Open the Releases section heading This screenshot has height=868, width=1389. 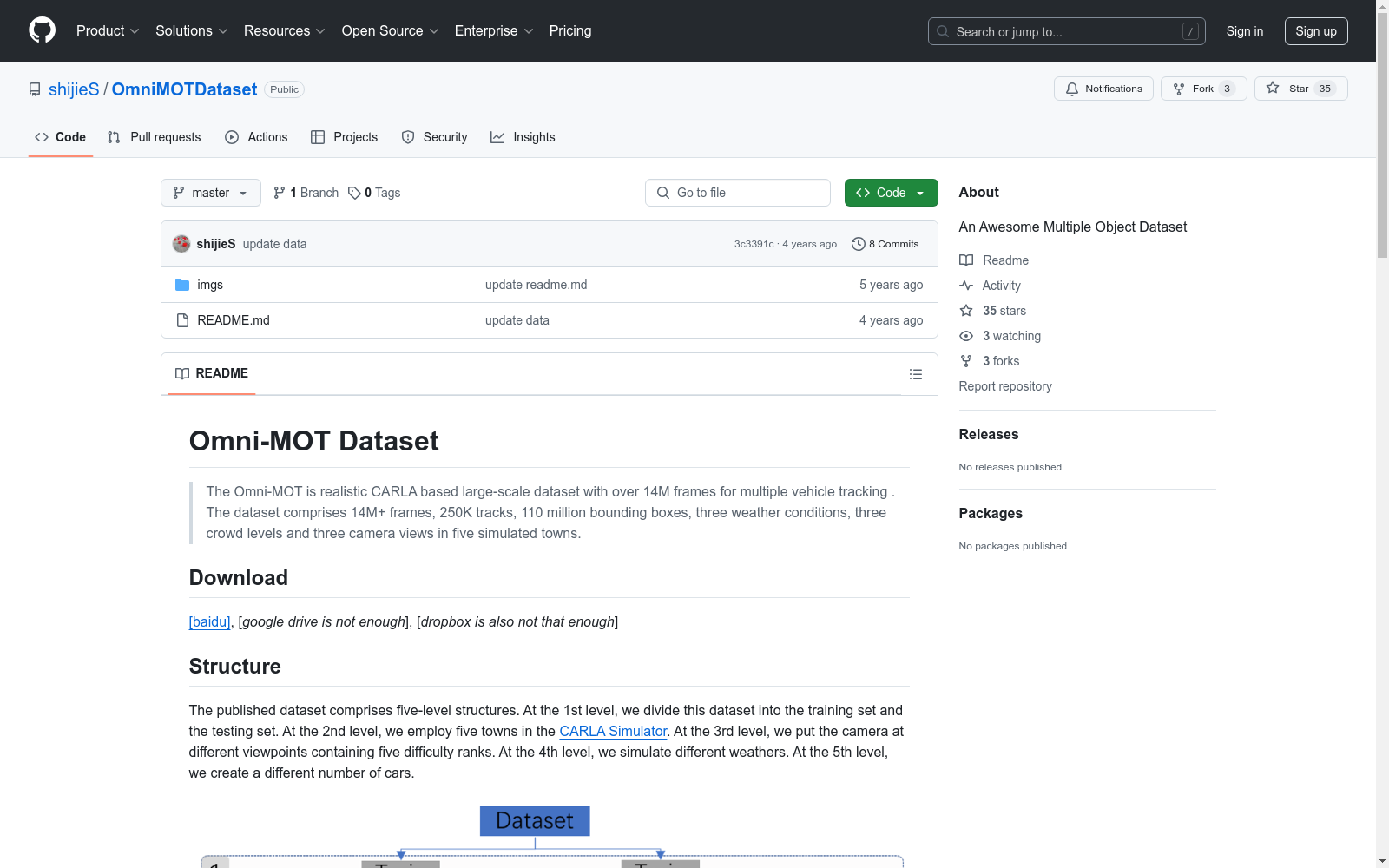989,434
